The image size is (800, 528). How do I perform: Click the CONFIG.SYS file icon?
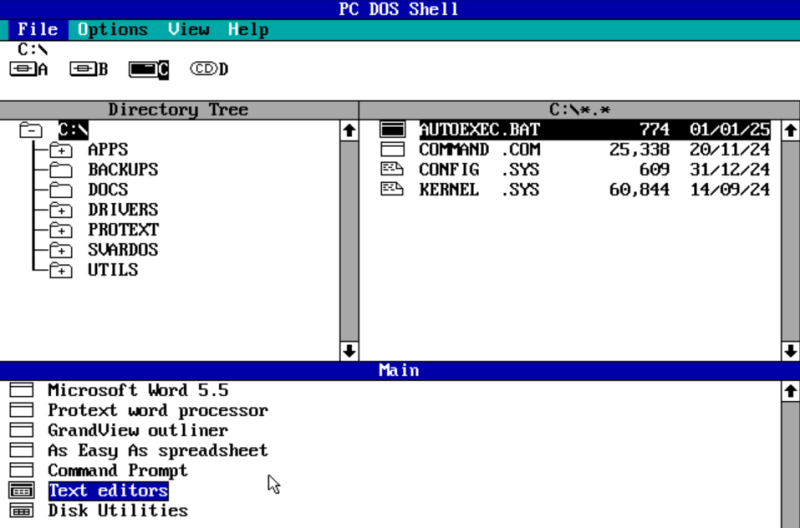[392, 170]
